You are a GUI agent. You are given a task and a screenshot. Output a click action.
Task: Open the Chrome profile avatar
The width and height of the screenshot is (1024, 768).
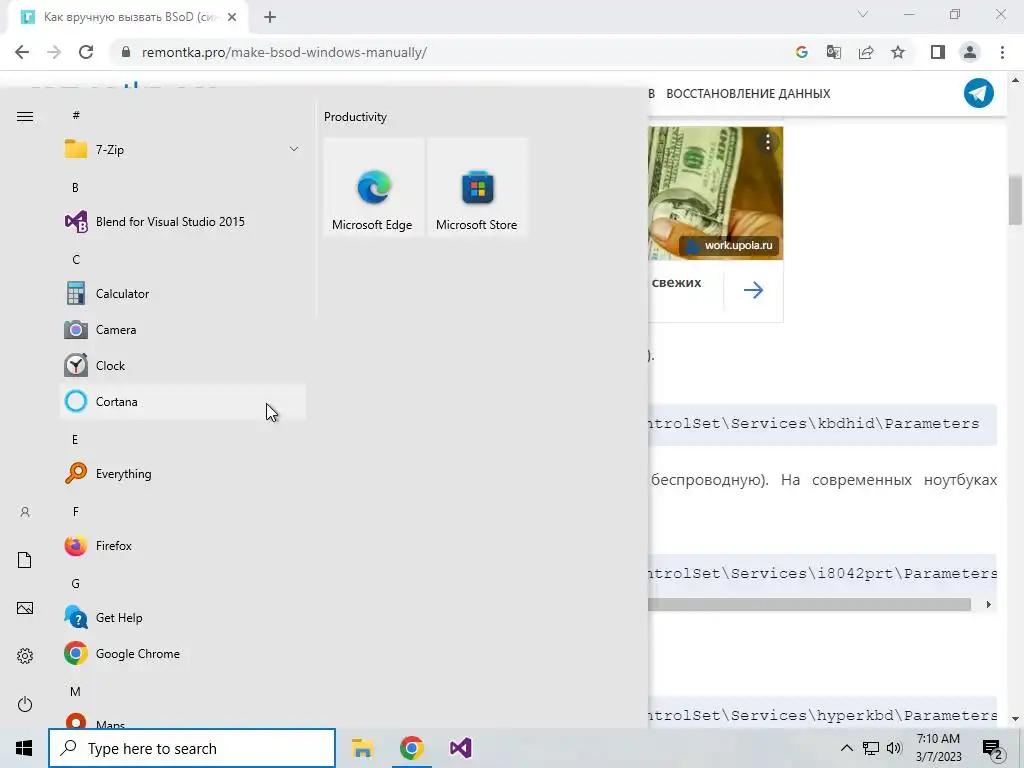pyautogui.click(x=970, y=52)
